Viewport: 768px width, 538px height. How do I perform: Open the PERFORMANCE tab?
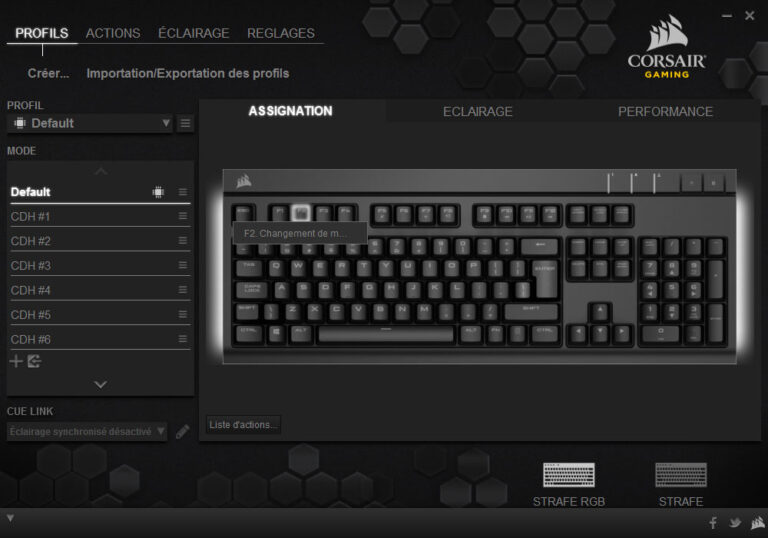pos(665,112)
